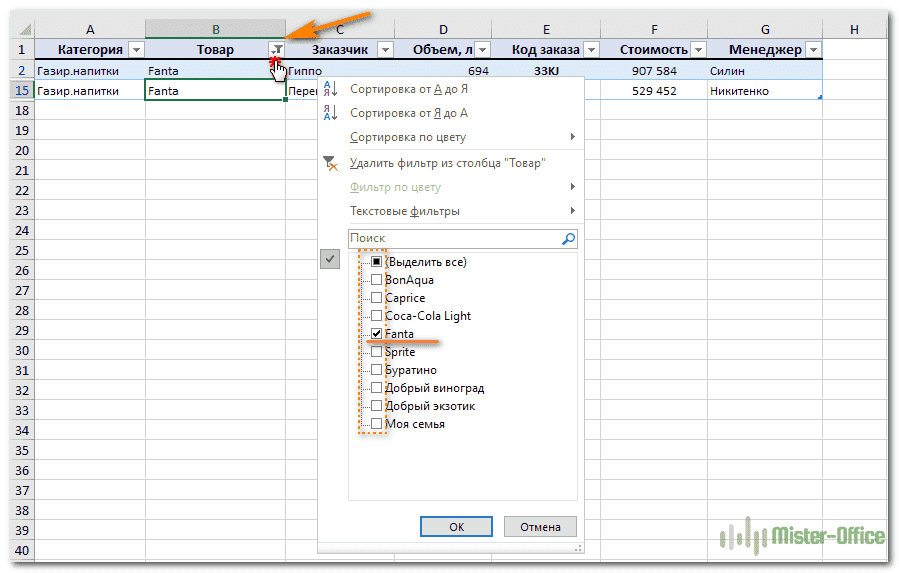Screen dimensions: 899x573
Task: Enable the Coca-Cola Light checkbox
Action: [x=376, y=316]
